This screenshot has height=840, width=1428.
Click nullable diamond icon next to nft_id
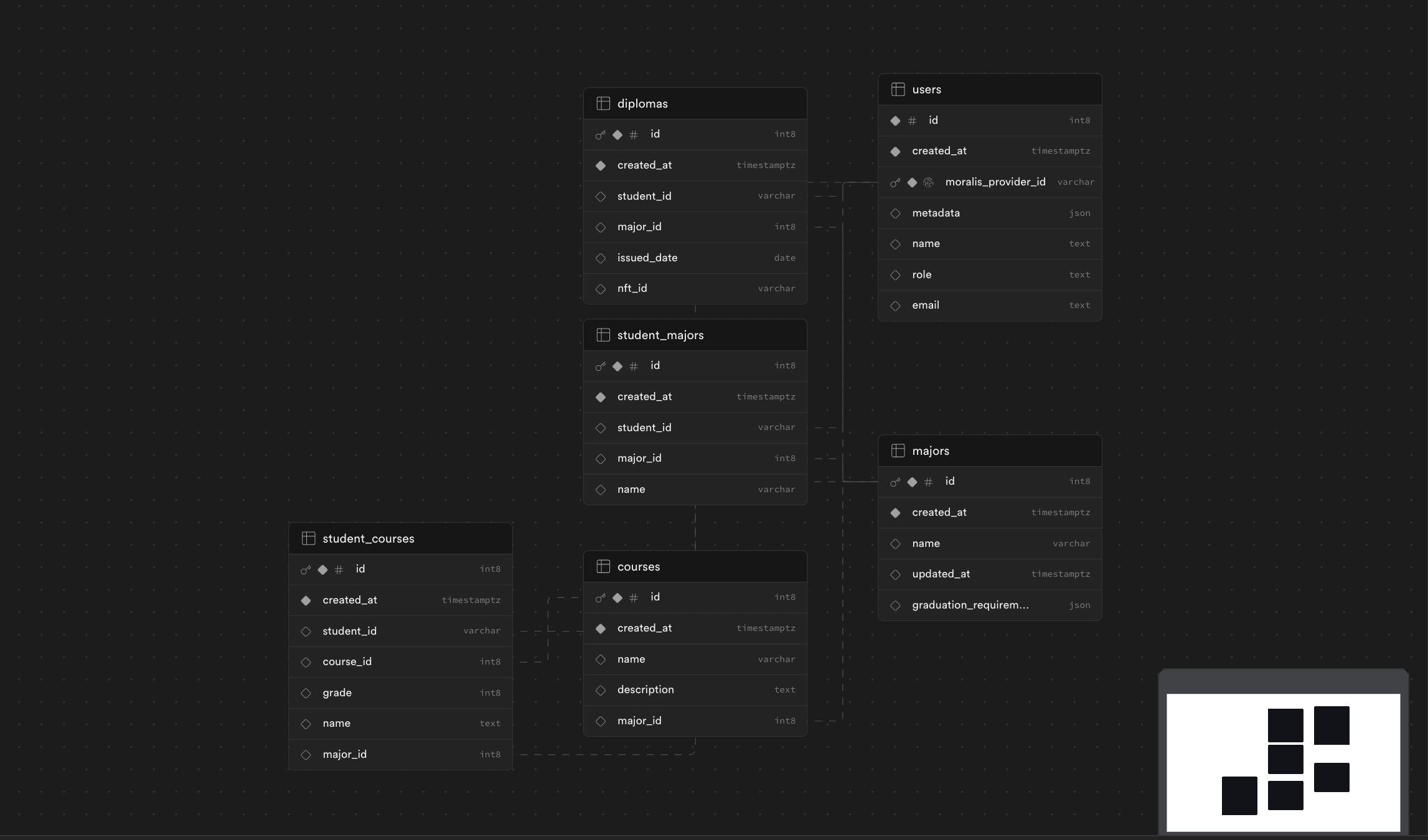tap(600, 289)
